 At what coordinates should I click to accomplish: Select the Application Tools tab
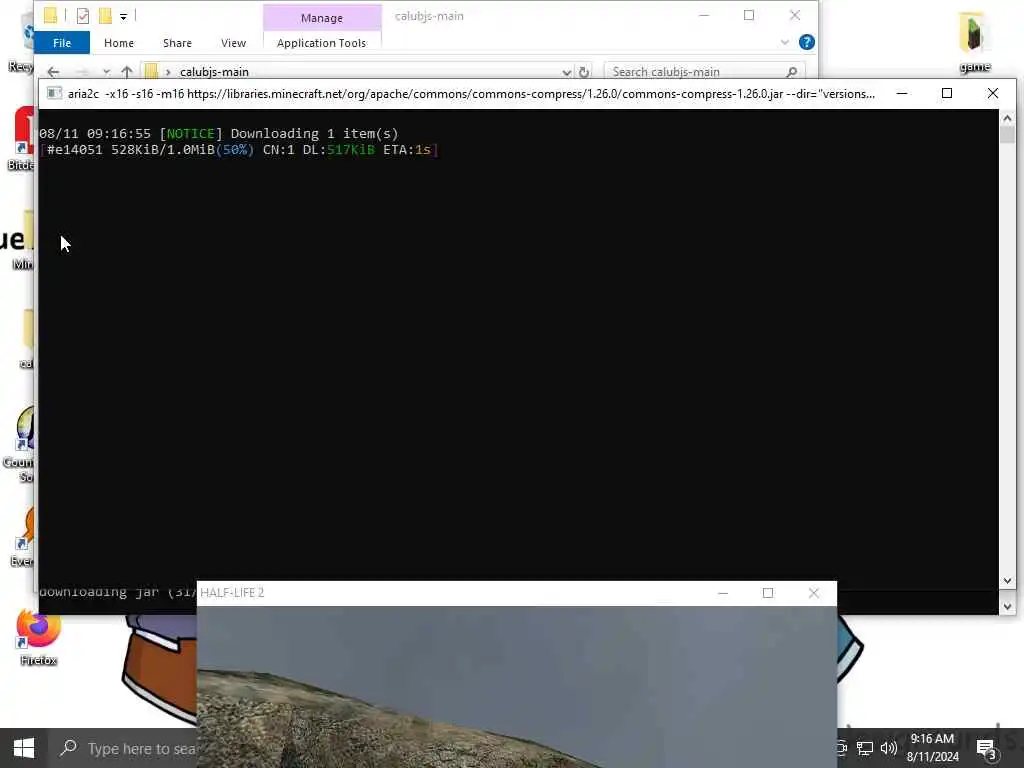tap(321, 43)
